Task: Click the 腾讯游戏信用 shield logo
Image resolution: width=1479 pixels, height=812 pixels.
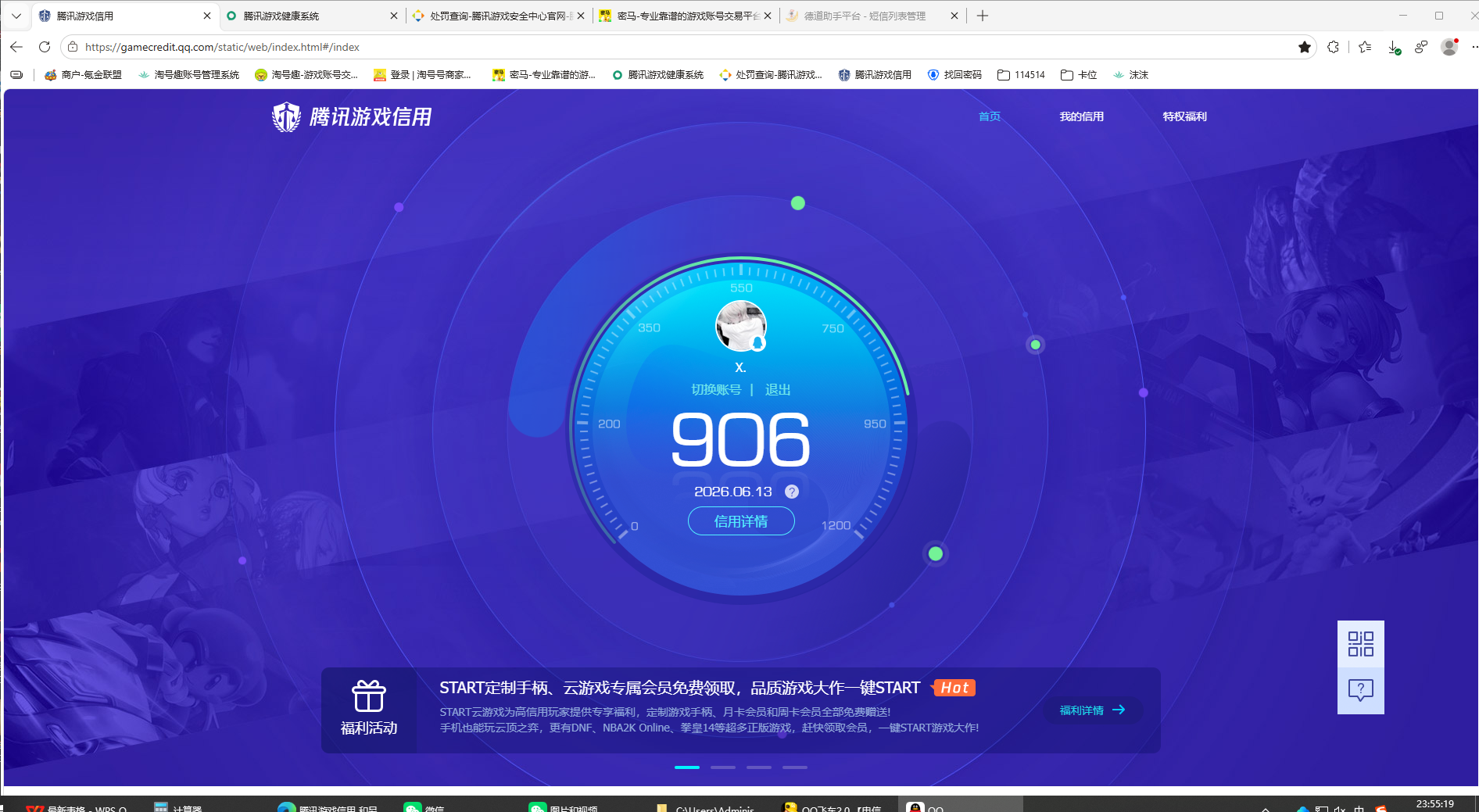Action: pos(286,117)
